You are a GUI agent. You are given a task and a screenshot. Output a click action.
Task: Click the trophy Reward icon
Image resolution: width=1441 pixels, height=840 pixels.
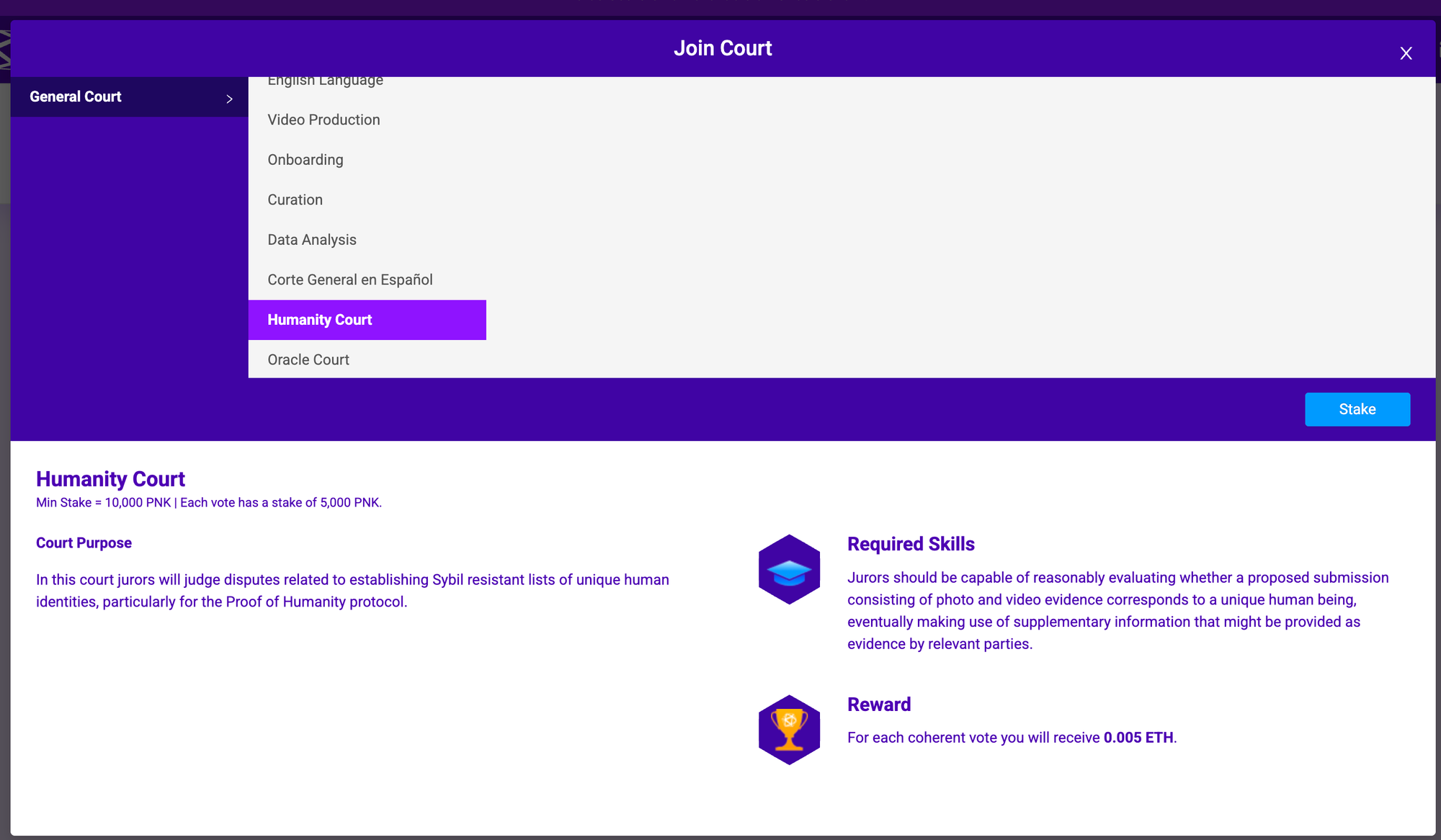click(789, 729)
